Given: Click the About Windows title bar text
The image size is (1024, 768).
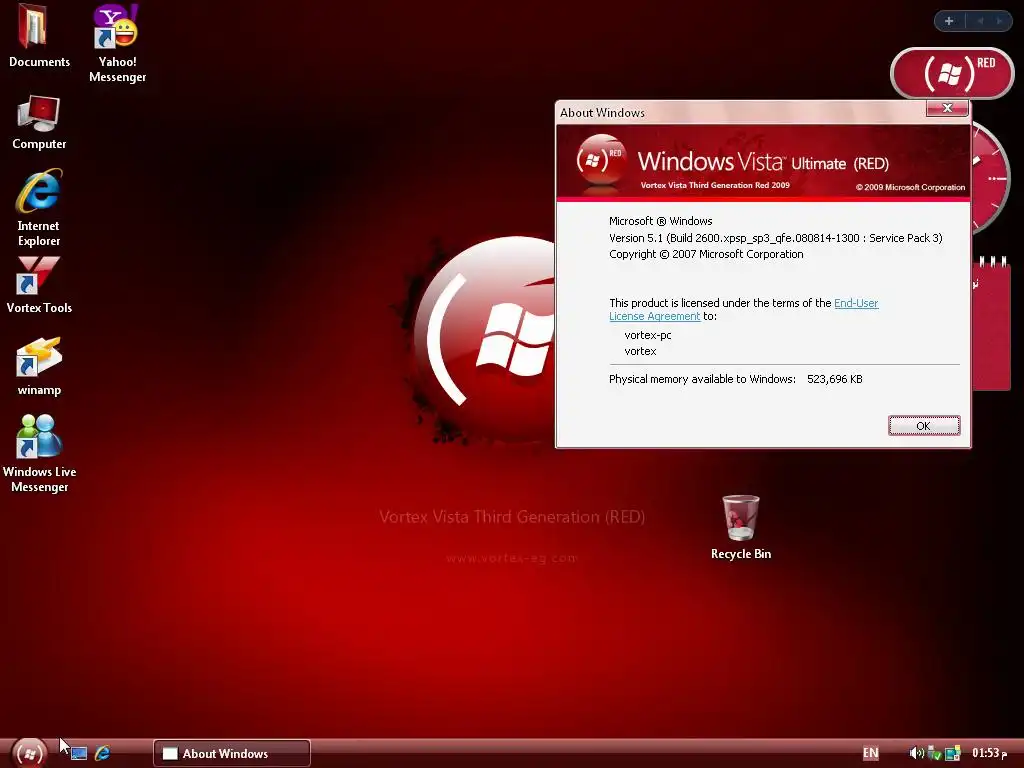Looking at the screenshot, I should [x=602, y=113].
